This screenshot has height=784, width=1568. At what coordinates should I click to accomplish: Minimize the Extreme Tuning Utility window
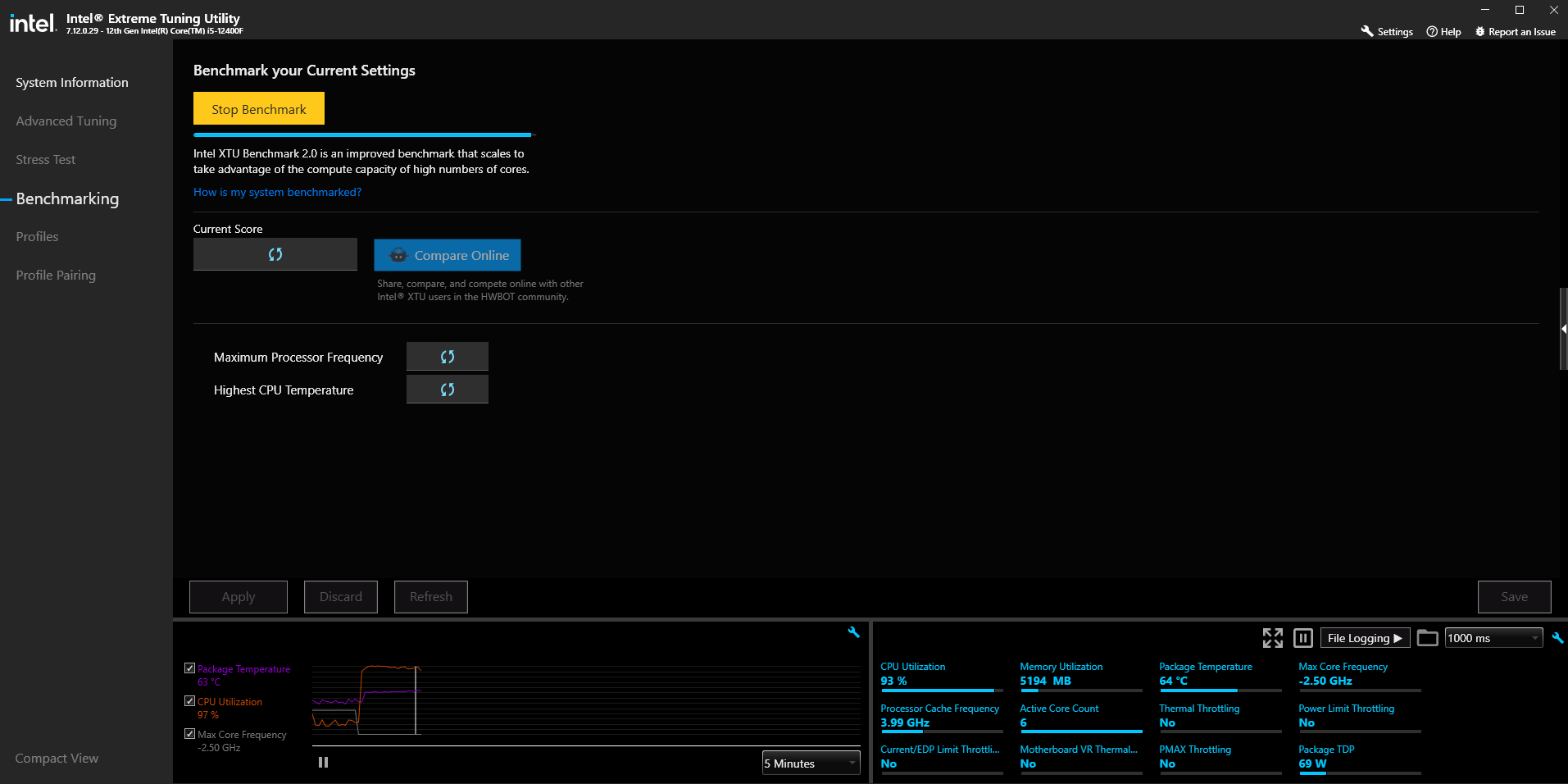1485,10
